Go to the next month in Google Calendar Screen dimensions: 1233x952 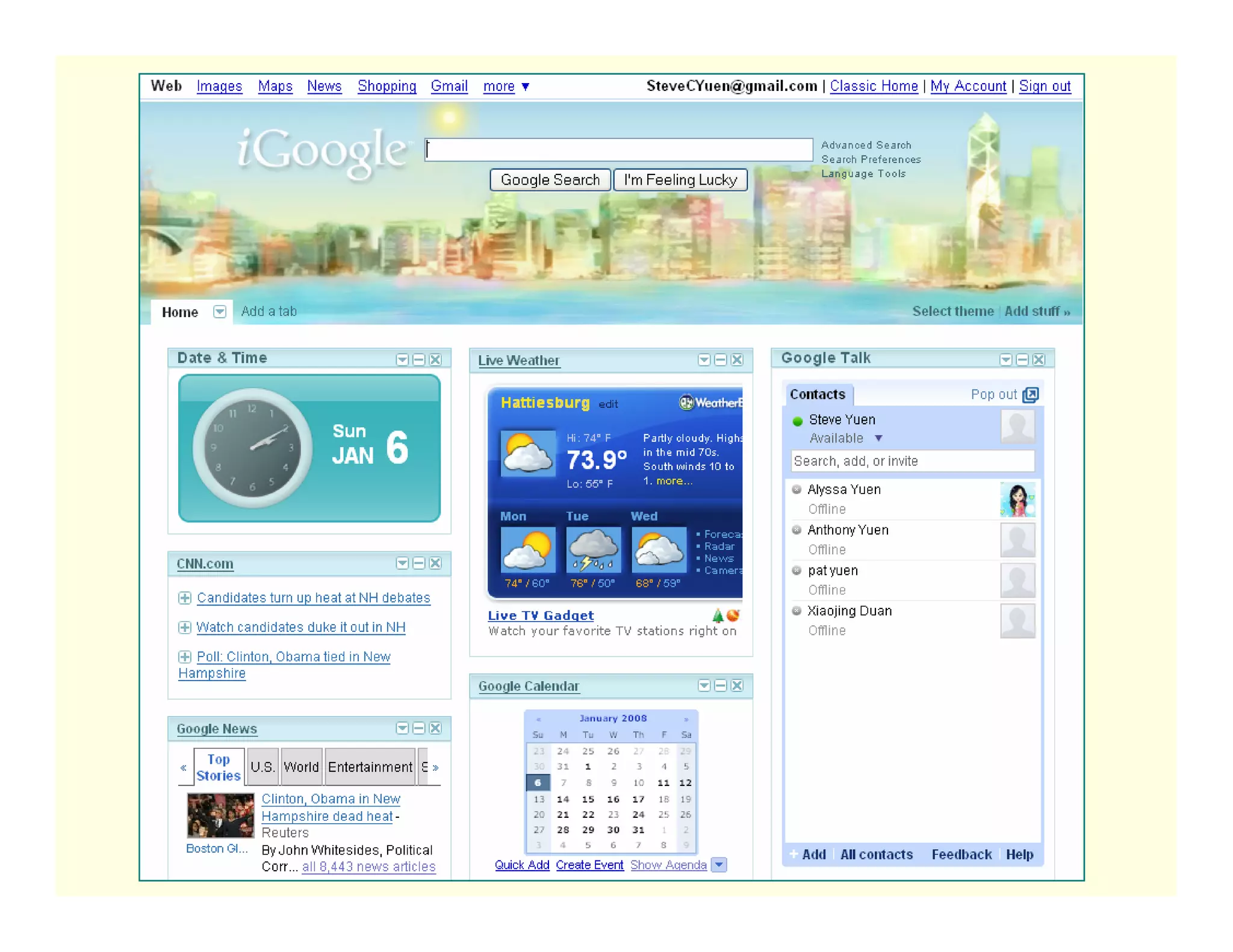686,719
